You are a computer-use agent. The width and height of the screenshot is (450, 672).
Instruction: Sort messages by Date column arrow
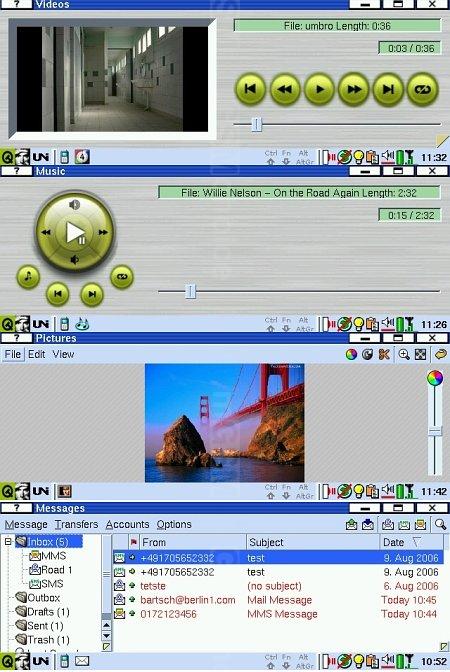[x=416, y=542]
